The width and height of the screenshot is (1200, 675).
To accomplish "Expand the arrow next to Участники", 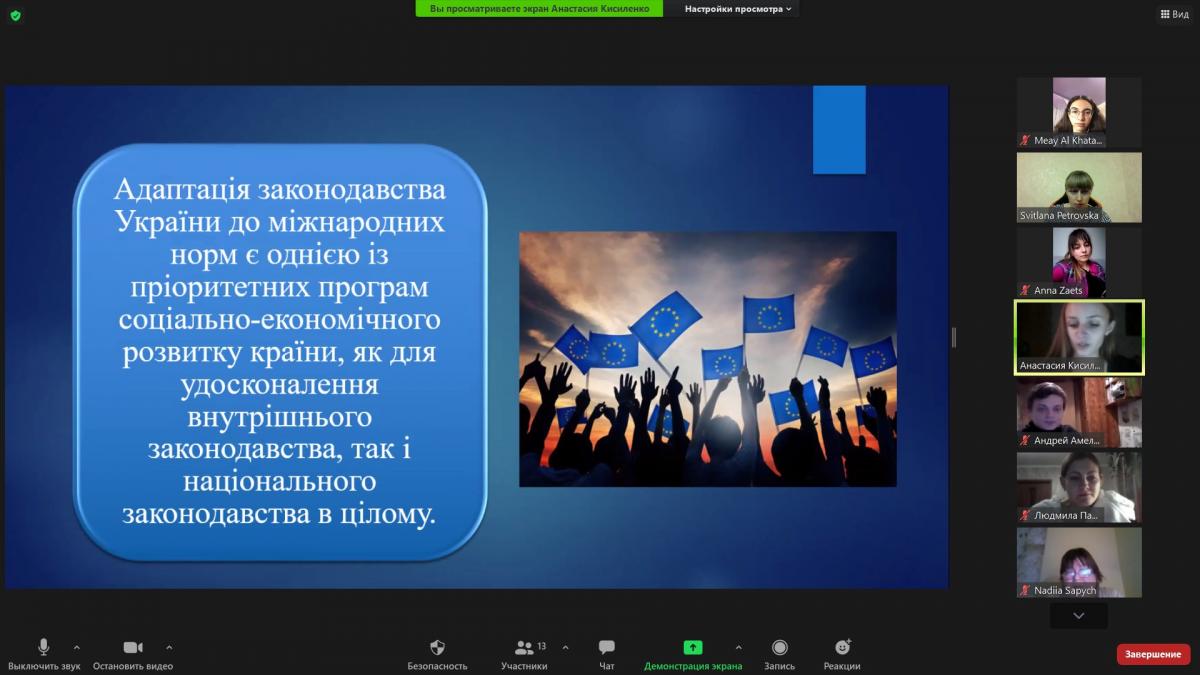I will pos(565,647).
